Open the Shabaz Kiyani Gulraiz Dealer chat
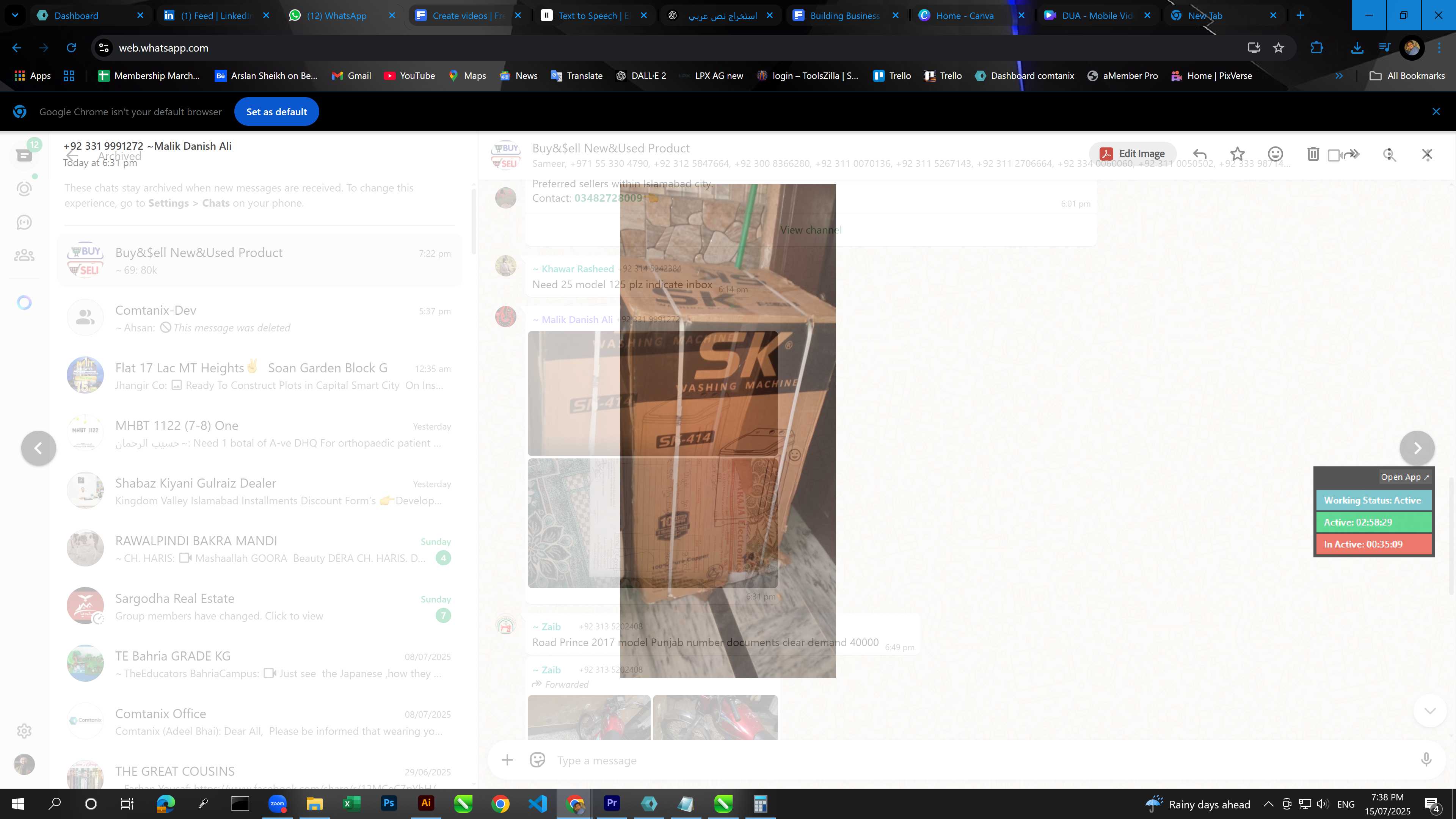The image size is (1456, 819). [259, 491]
